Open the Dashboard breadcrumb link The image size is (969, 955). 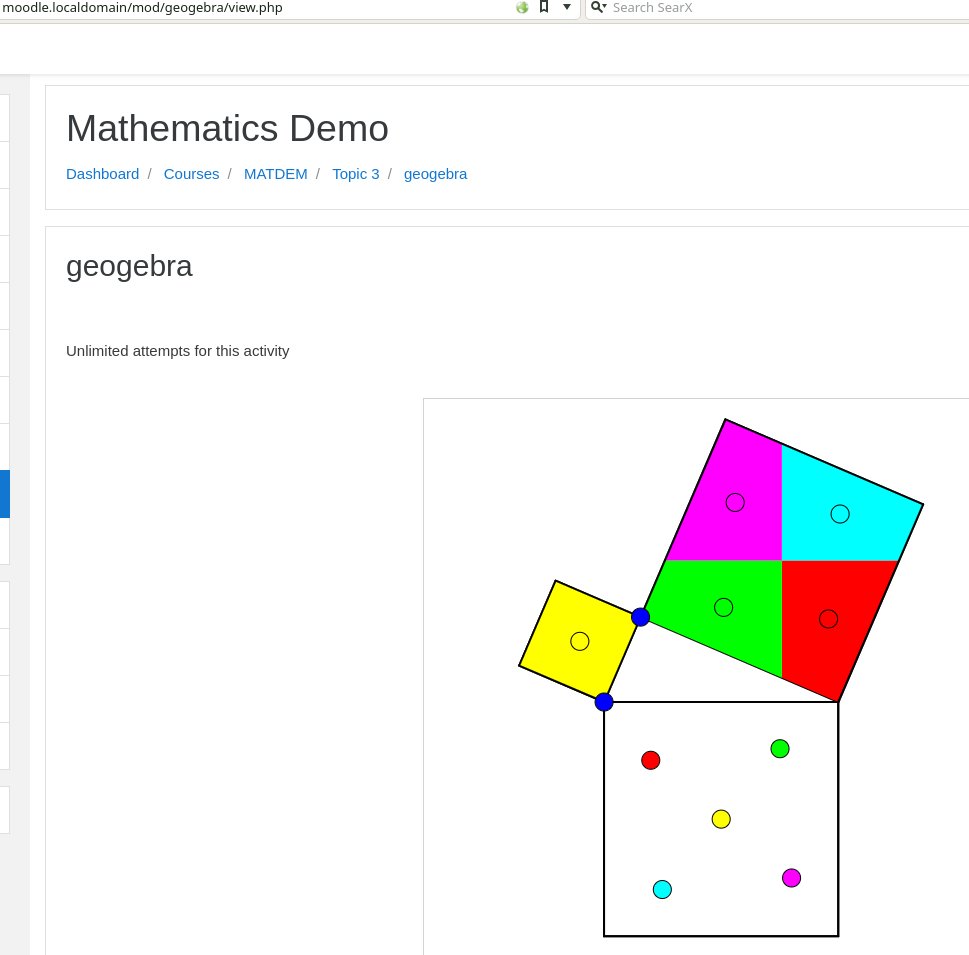[x=102, y=174]
